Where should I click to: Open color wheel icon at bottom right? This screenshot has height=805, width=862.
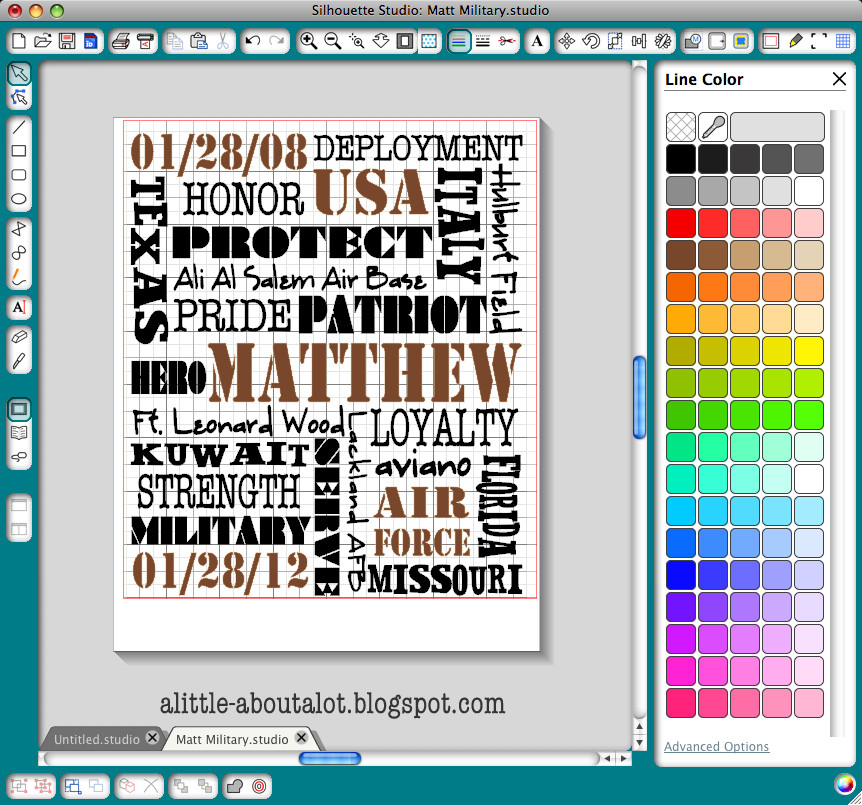(x=844, y=785)
